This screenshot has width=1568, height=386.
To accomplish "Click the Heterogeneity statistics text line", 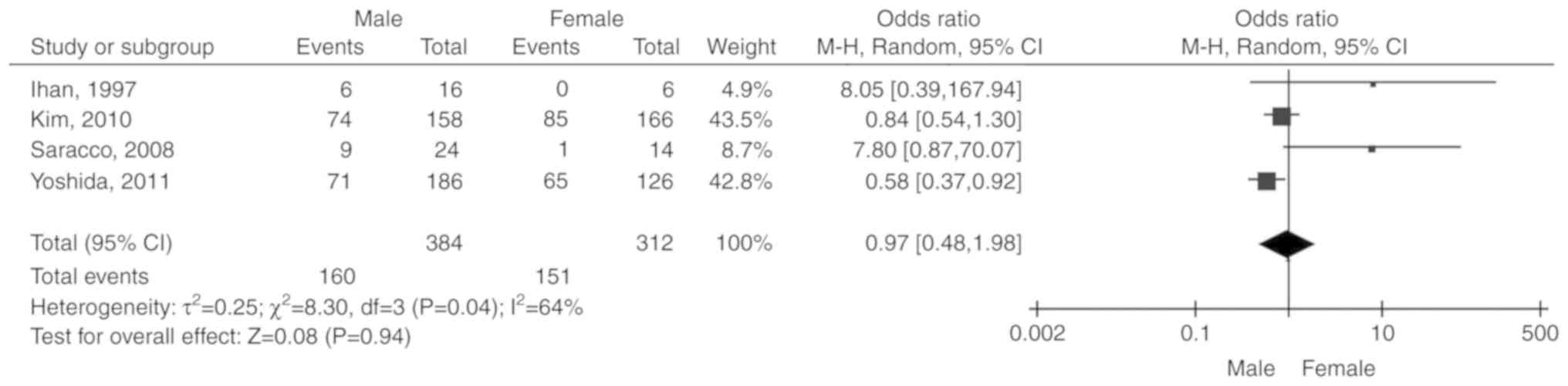I will tap(306, 308).
